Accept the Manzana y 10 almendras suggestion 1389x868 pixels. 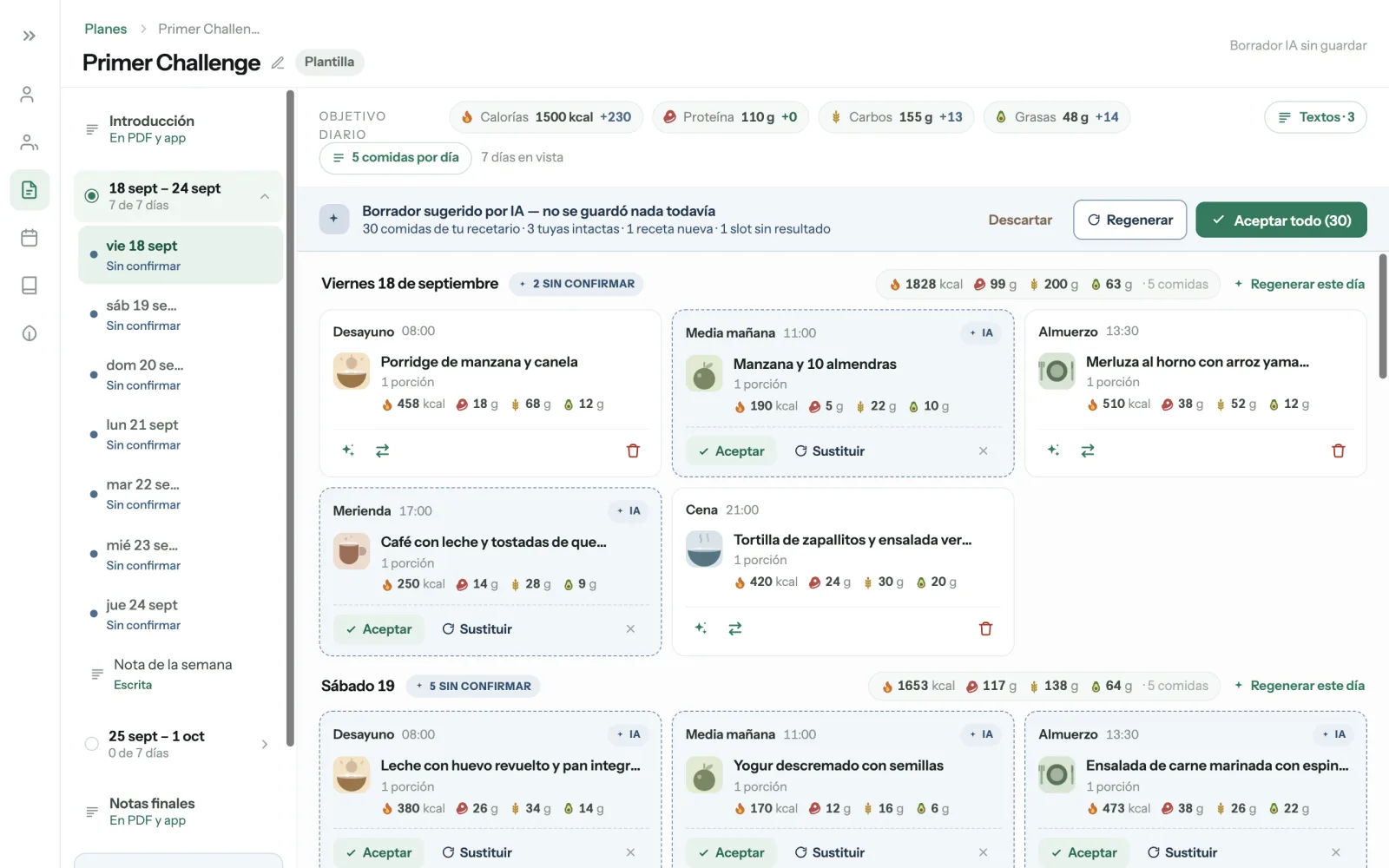pos(731,451)
